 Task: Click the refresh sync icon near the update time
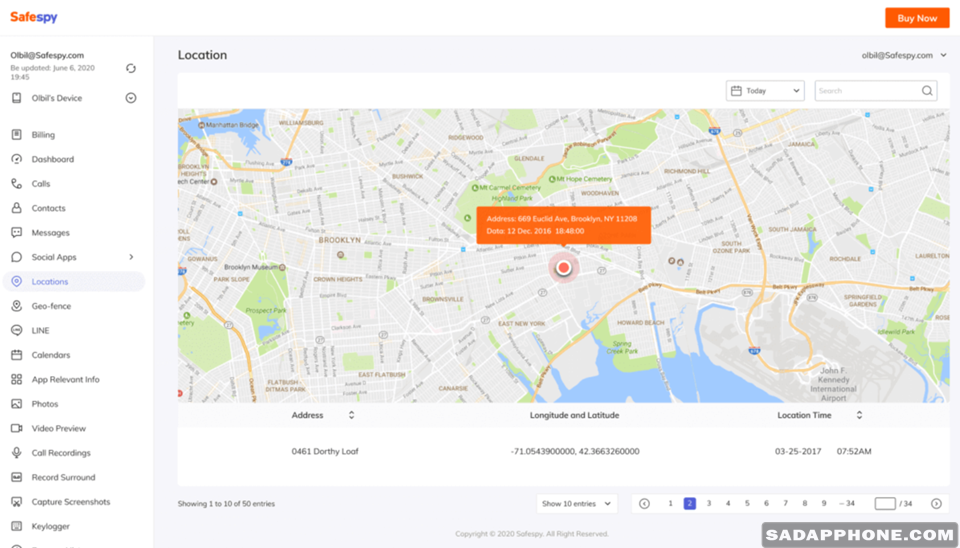click(130, 68)
